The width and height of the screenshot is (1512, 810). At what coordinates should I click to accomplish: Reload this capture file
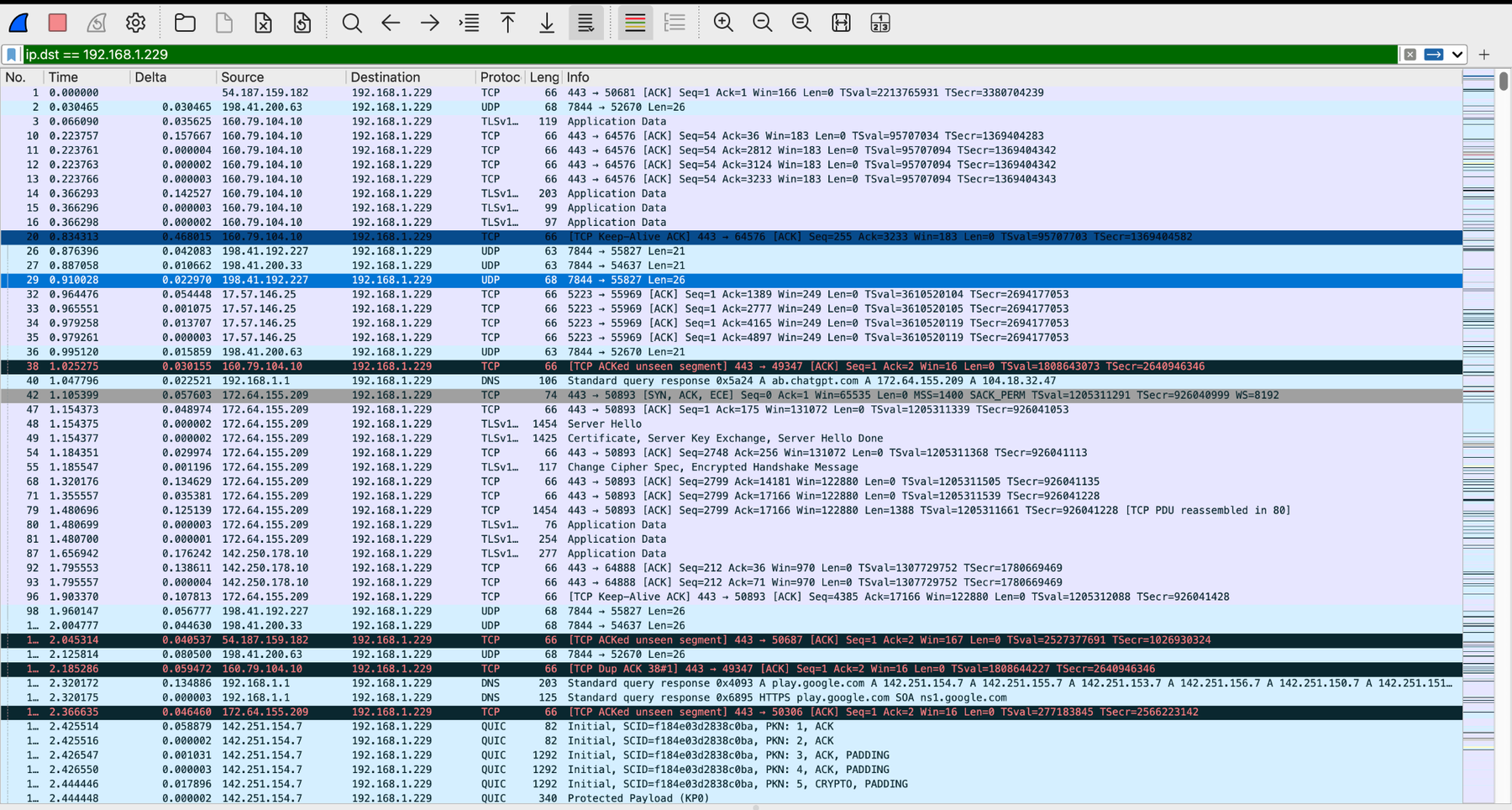pos(302,23)
